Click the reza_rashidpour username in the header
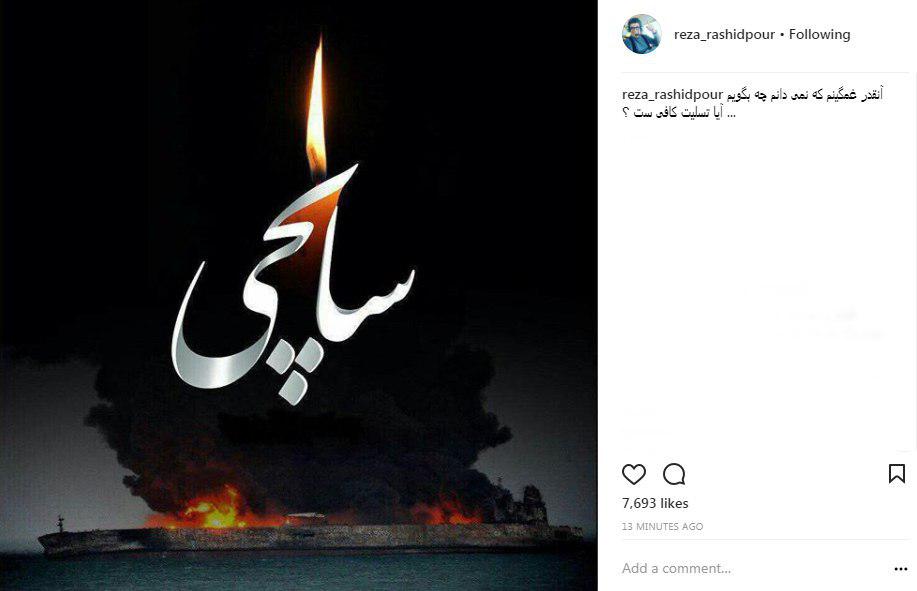917x591 pixels. click(x=724, y=34)
